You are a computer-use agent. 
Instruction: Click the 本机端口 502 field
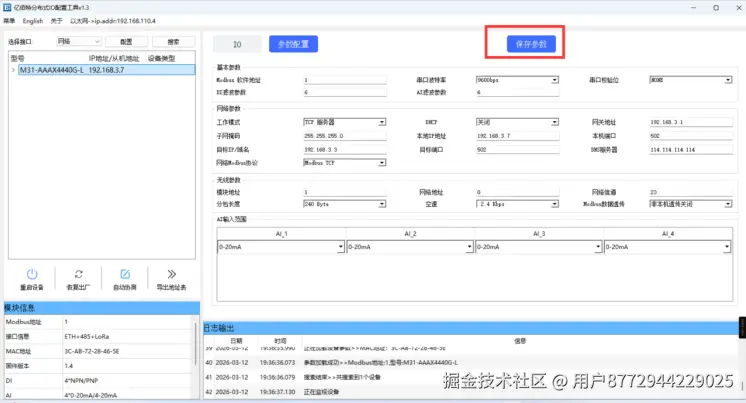pos(691,136)
